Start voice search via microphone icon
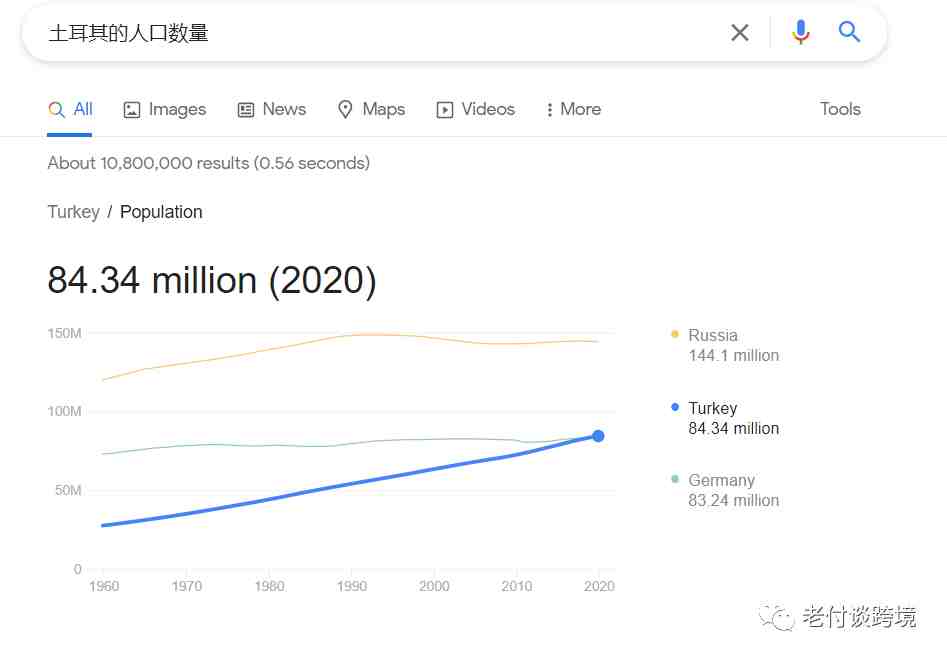The image size is (947, 658). [800, 33]
